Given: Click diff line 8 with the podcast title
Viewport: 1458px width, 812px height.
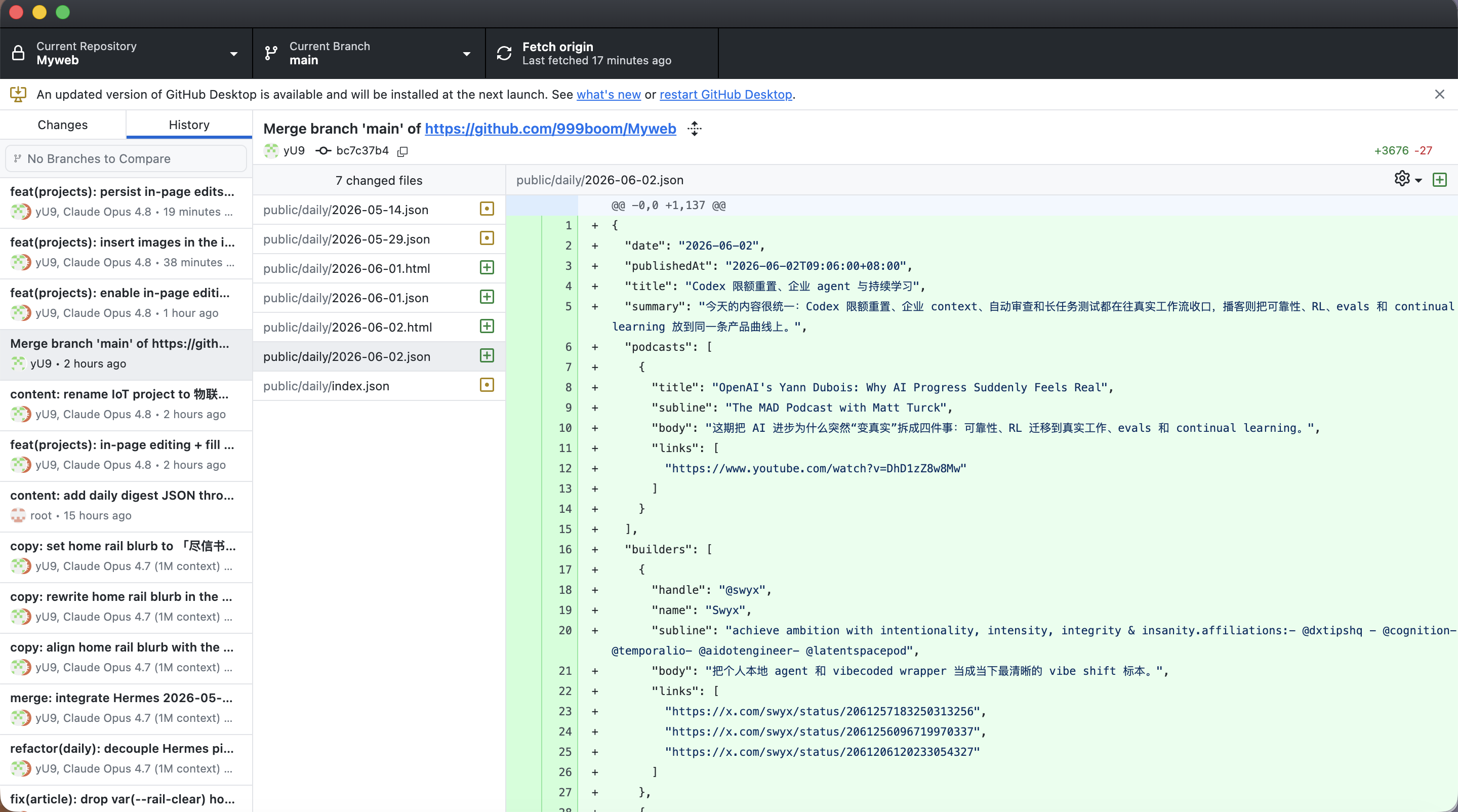Looking at the screenshot, I should 982,388.
